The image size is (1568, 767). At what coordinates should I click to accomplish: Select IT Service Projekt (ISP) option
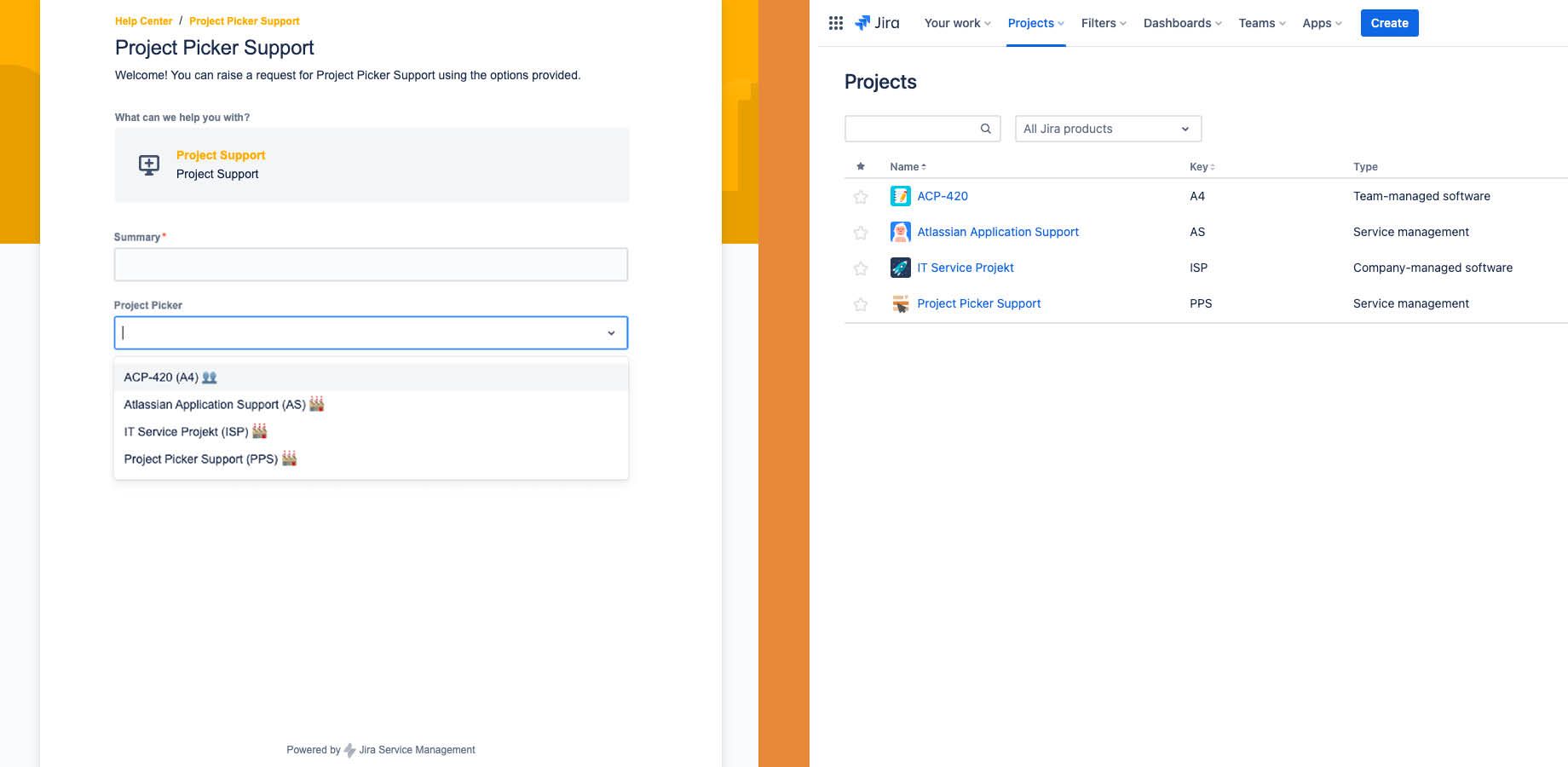tap(371, 431)
